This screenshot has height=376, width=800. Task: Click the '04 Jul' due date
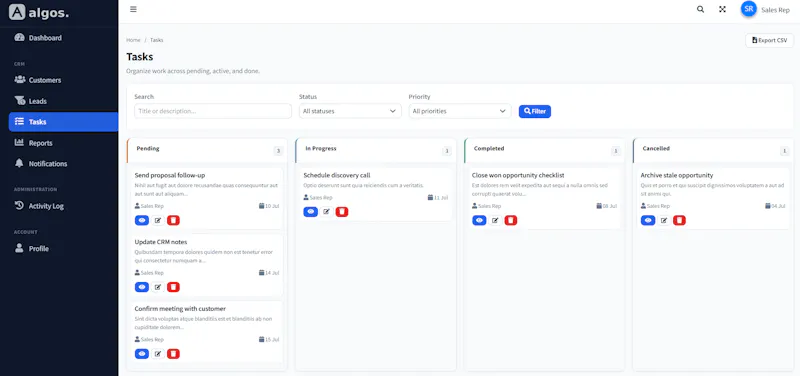click(x=775, y=206)
